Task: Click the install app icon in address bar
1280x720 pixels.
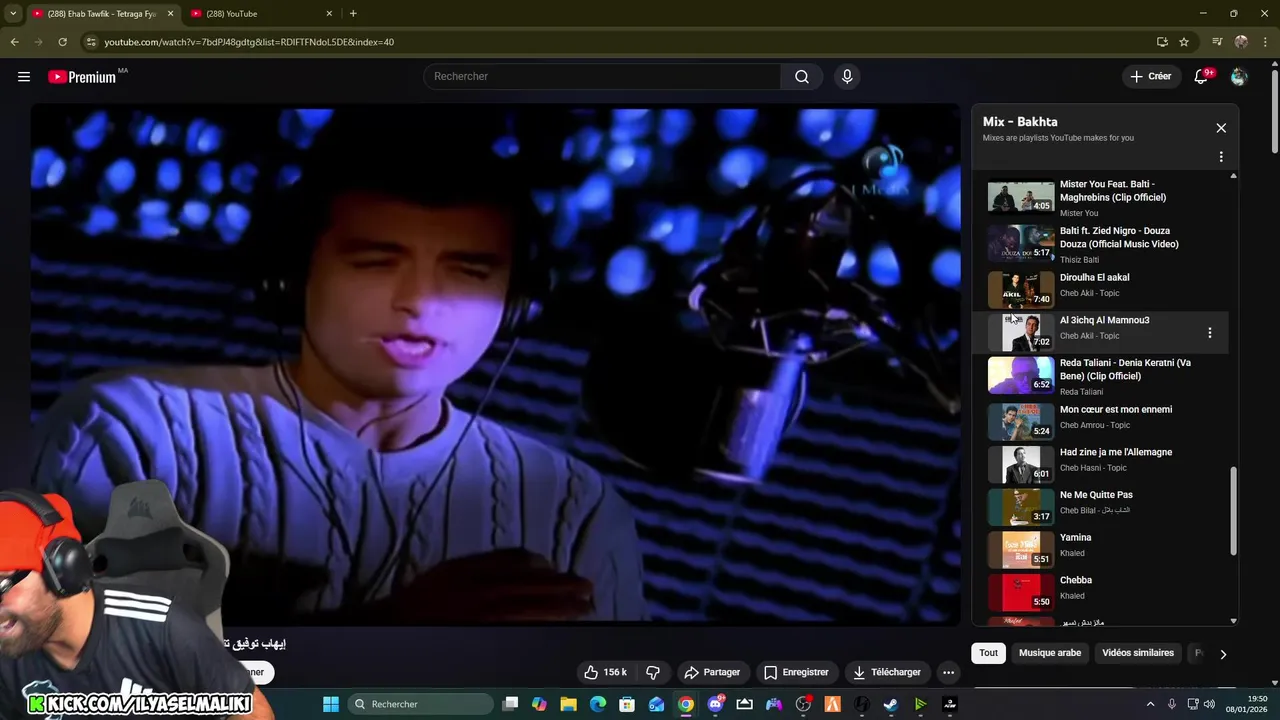Action: (x=1162, y=42)
